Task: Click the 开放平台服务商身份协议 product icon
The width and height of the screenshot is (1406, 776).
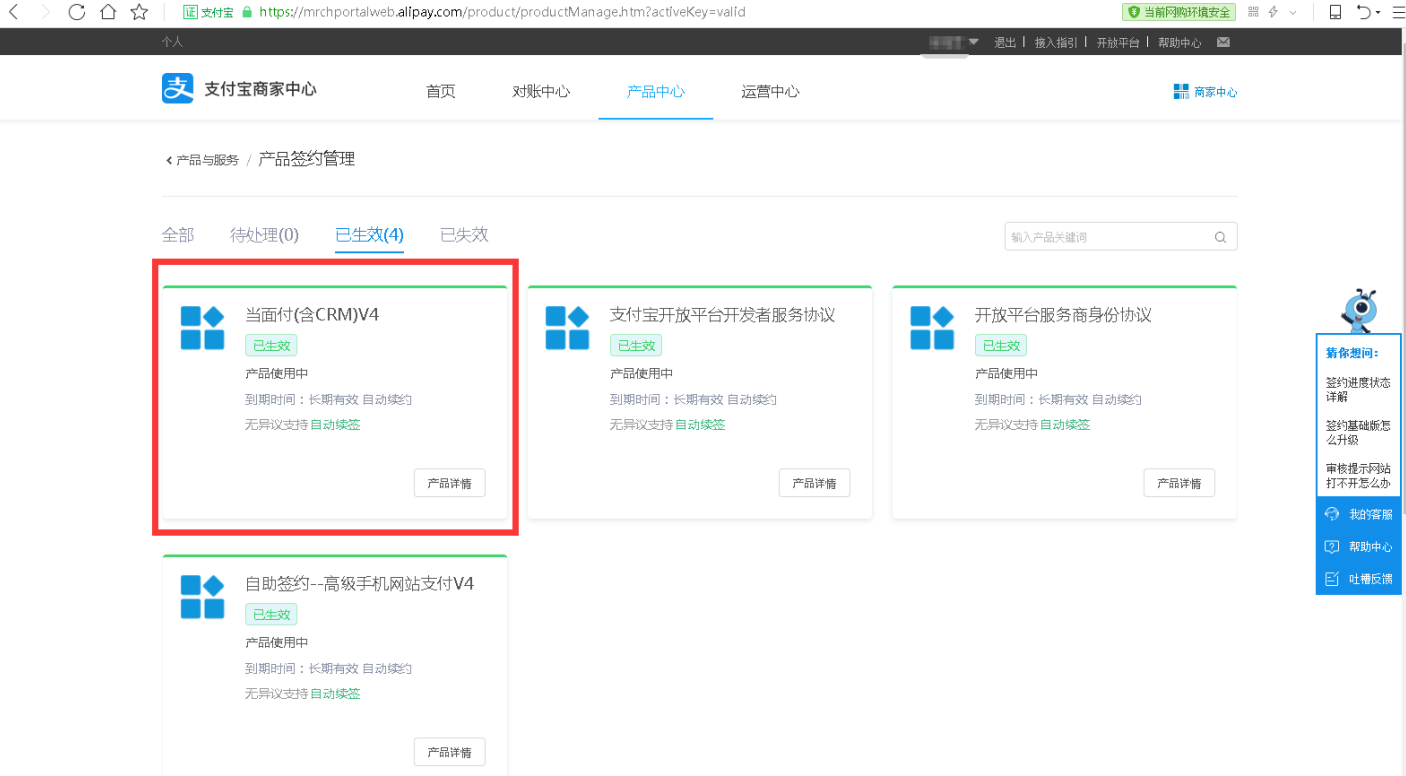Action: coord(932,328)
